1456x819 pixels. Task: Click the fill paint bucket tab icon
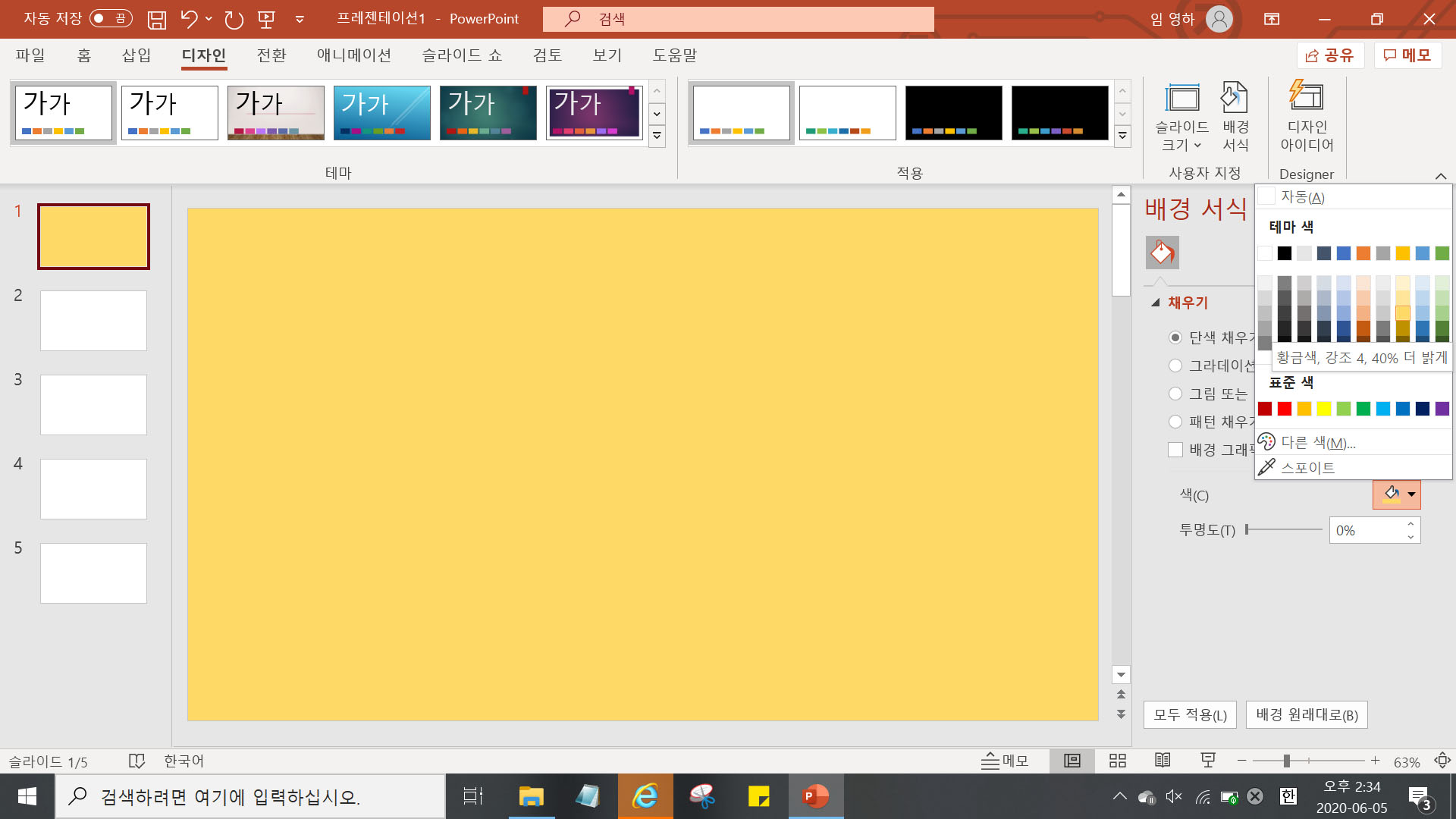(1162, 253)
